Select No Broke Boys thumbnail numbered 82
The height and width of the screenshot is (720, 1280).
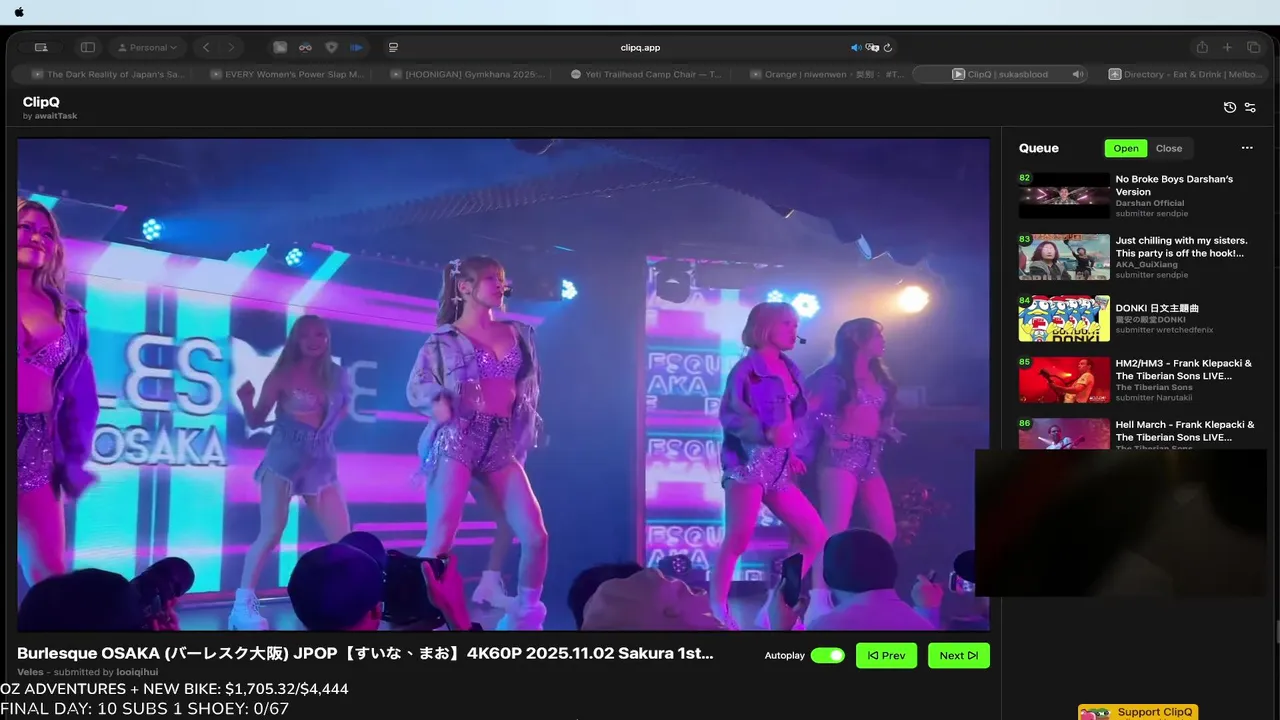[x=1064, y=195]
